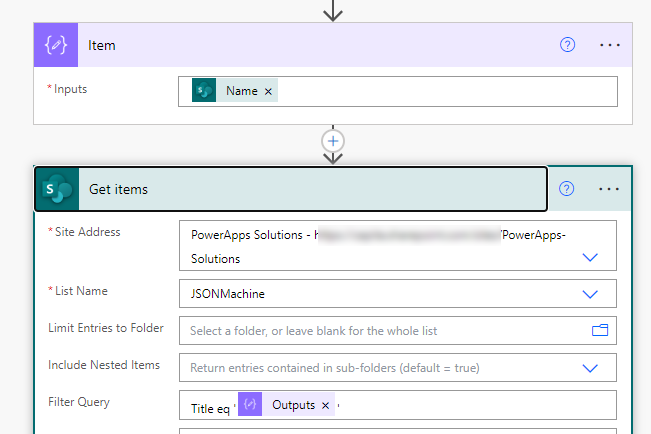Expand the List Name dropdown chevron
Image resolution: width=651 pixels, height=434 pixels.
click(x=590, y=294)
